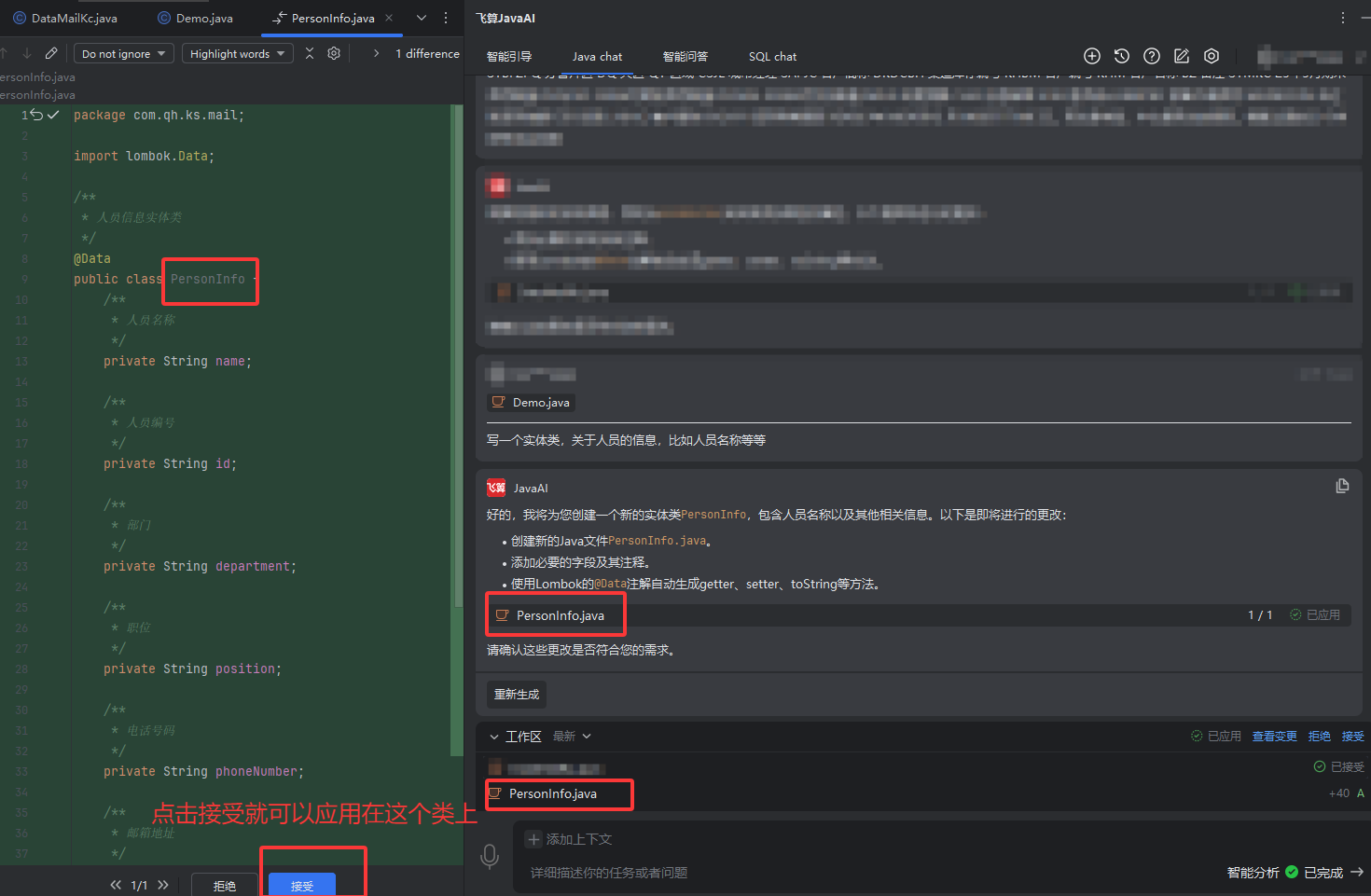The image size is (1371, 896).
Task: Open the Do not ignore dropdown
Action: 123,53
